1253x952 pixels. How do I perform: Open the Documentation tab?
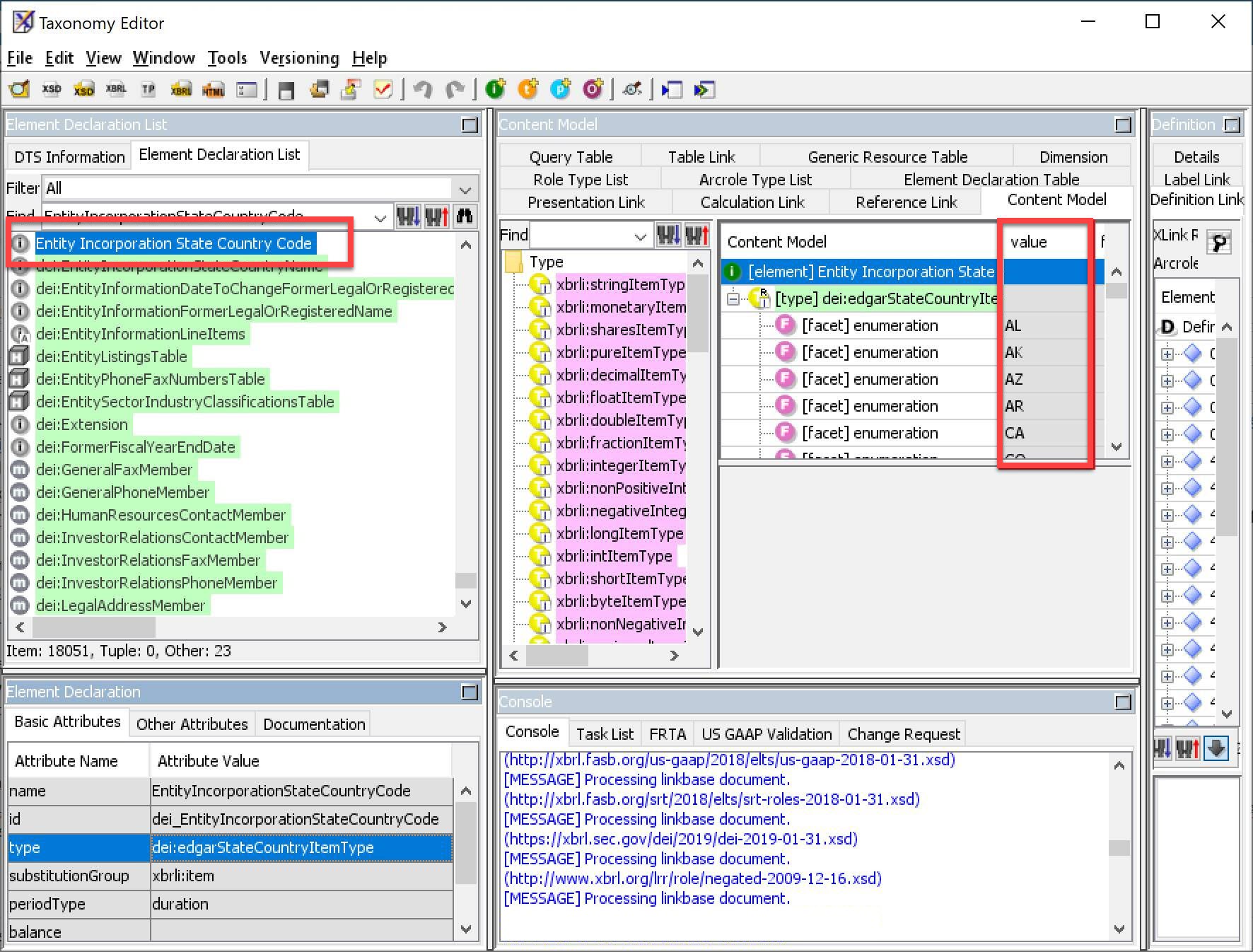click(x=314, y=724)
